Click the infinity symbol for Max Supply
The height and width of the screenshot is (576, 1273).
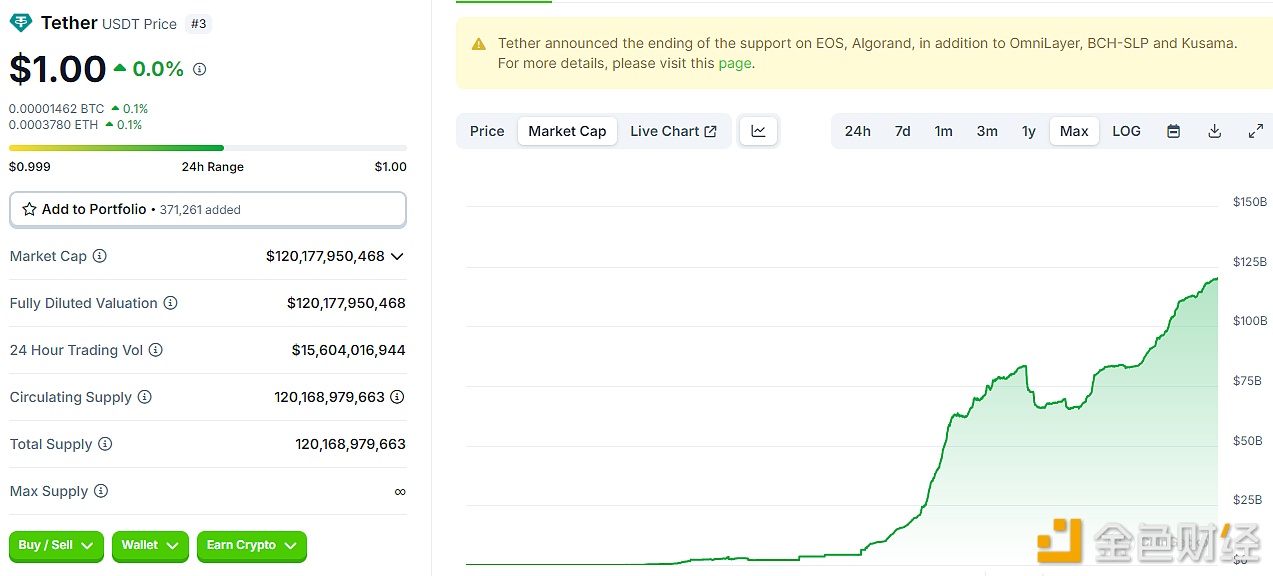400,491
